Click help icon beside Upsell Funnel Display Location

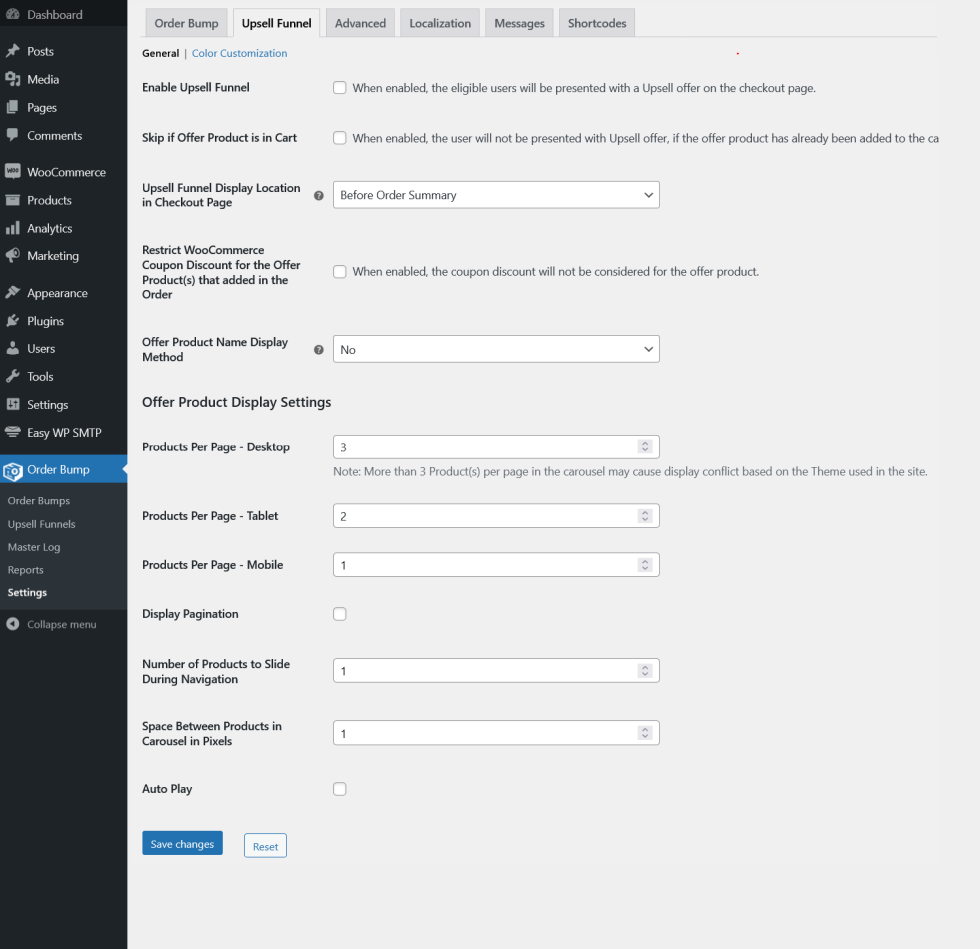click(x=319, y=196)
